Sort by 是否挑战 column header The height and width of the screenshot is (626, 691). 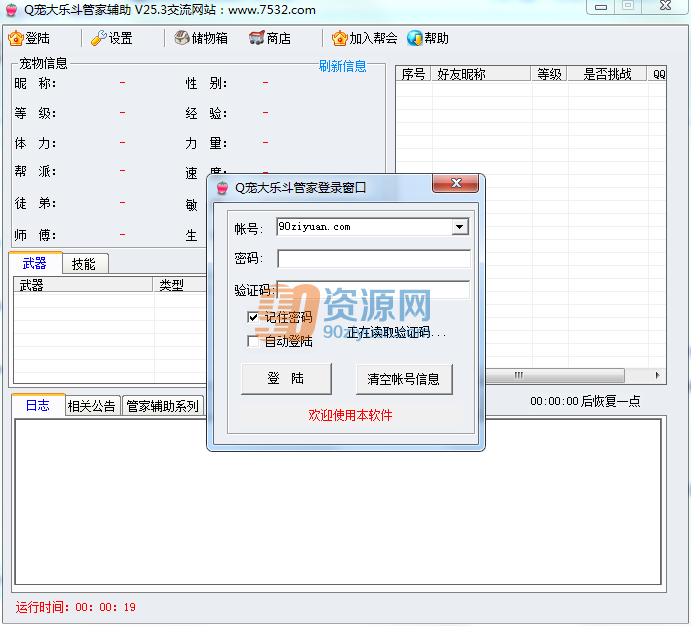pos(607,74)
